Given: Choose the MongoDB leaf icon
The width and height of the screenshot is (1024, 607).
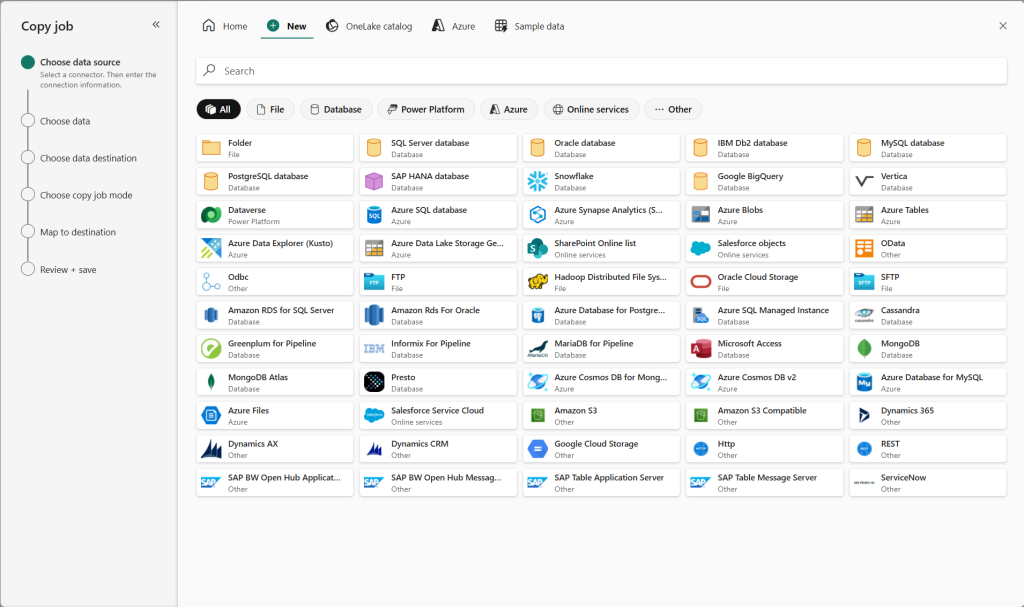Looking at the screenshot, I should pos(864,348).
